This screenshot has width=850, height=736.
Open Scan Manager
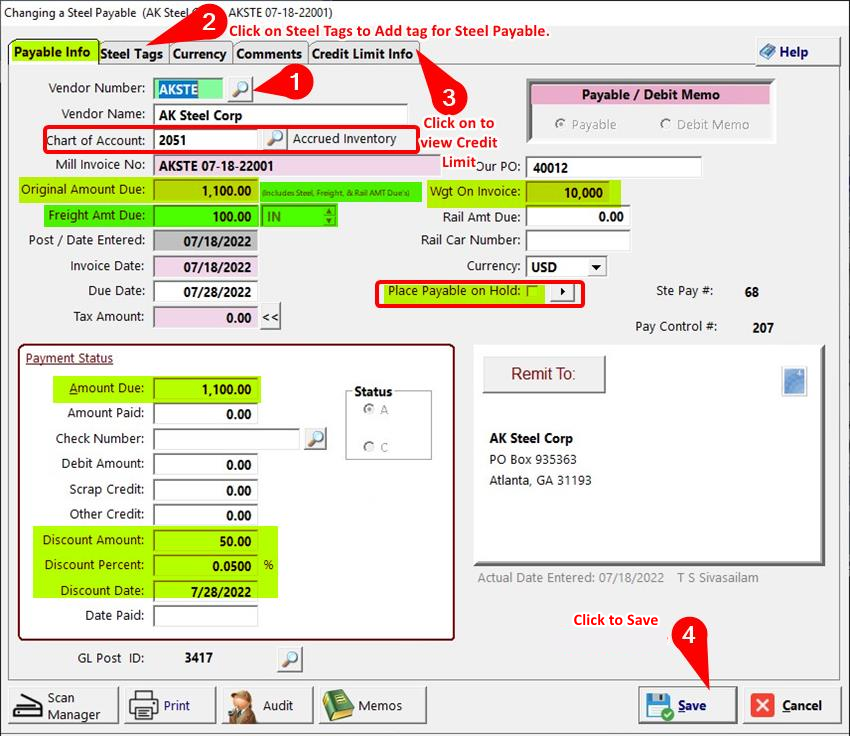[63, 706]
